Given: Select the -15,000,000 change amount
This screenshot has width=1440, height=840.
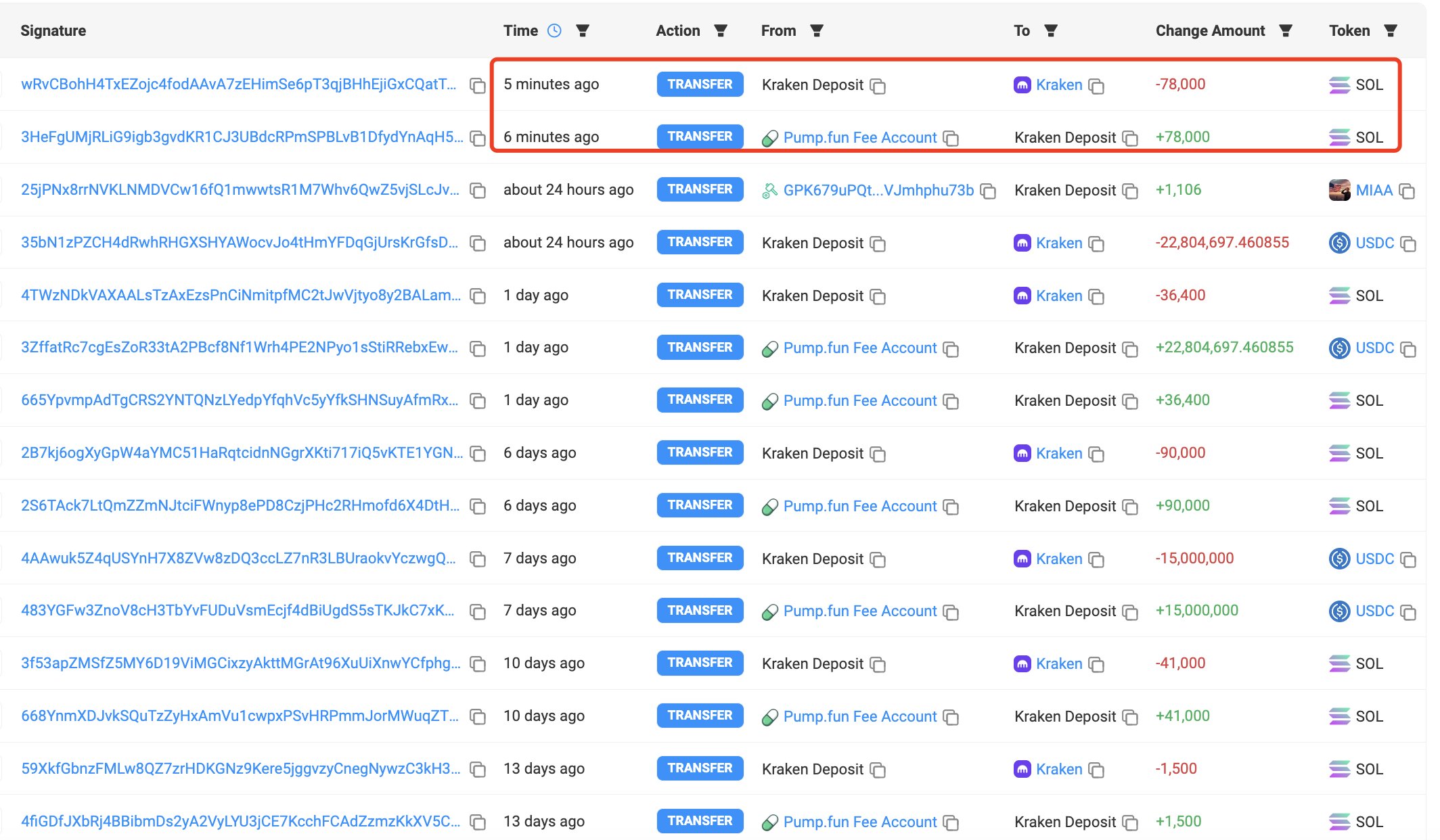Looking at the screenshot, I should (1194, 558).
